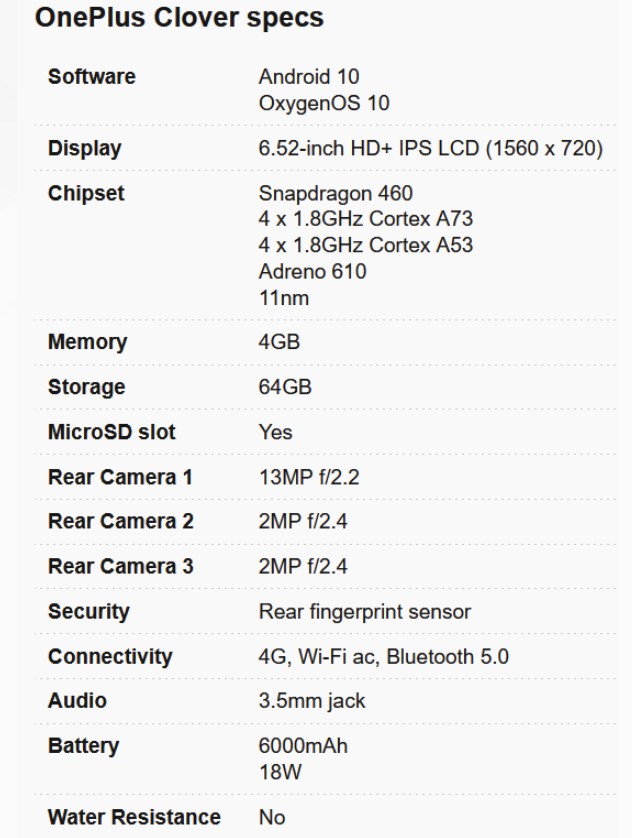632x838 pixels.
Task: Click the Android 10 text
Action: click(309, 77)
